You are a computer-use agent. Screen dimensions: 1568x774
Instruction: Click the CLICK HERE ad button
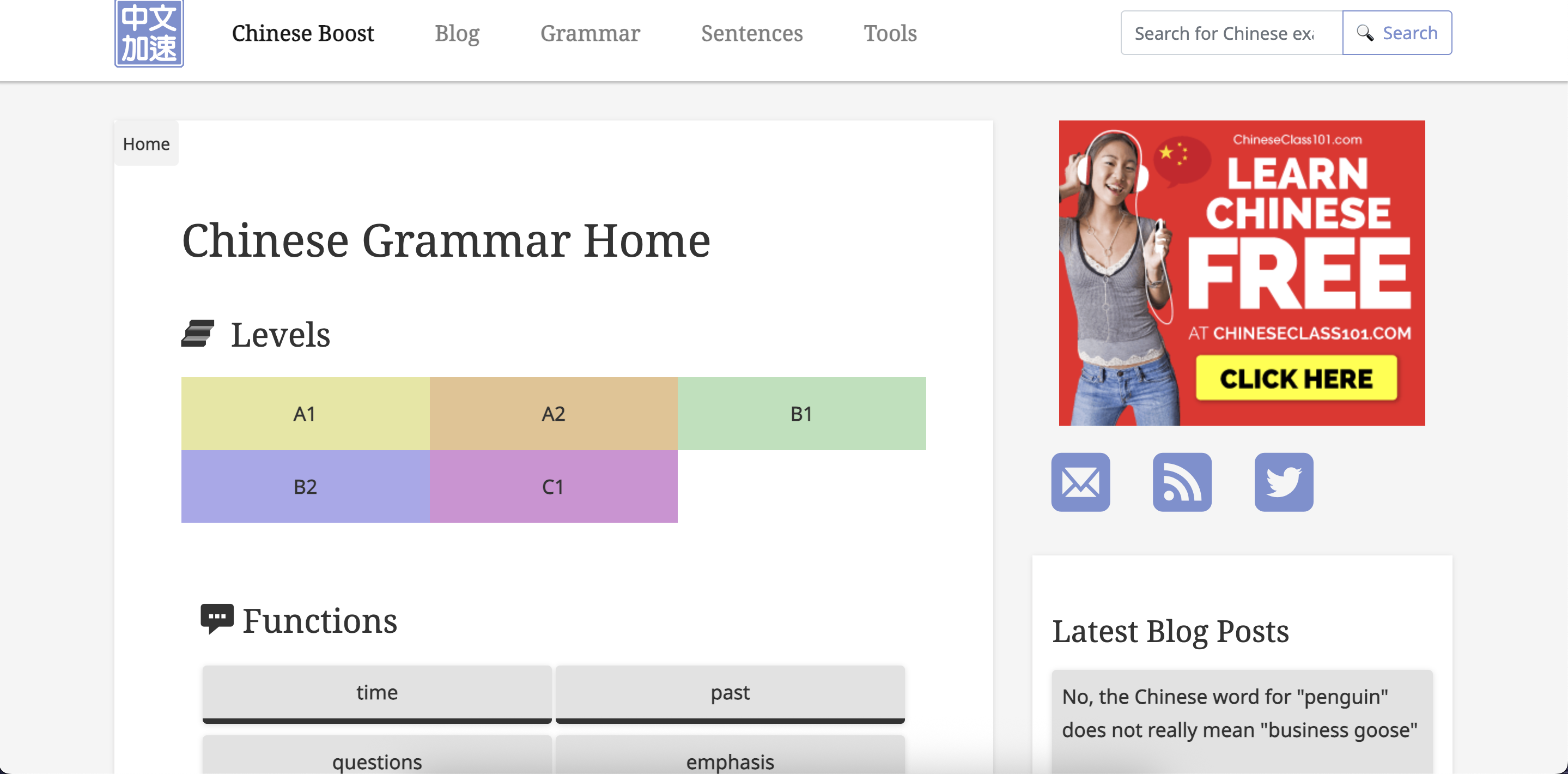(1296, 379)
